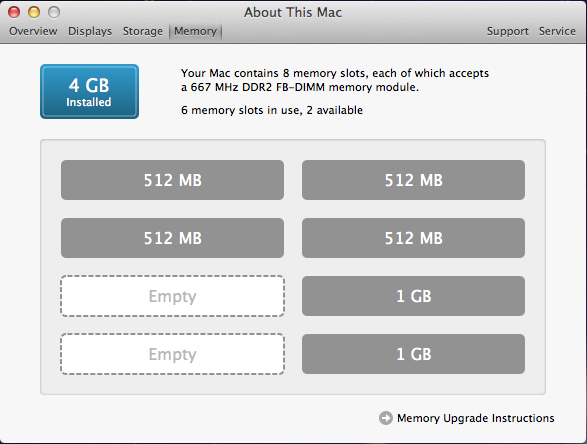Select the upper 1 GB memory slot

[413, 296]
